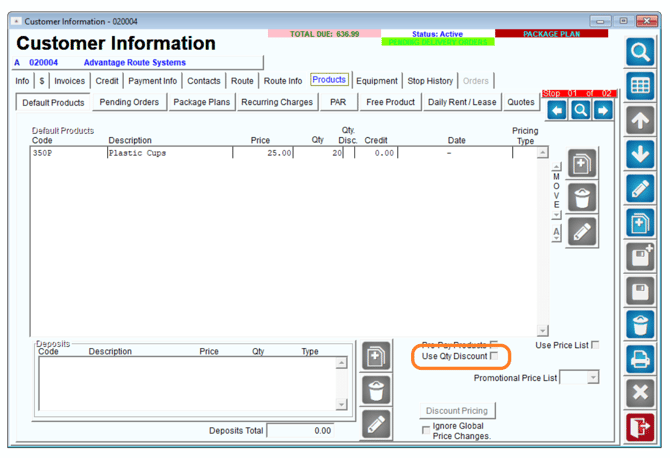The image size is (670, 458).
Task: Toggle the Pre-Pay Products checkbox
Action: click(494, 344)
